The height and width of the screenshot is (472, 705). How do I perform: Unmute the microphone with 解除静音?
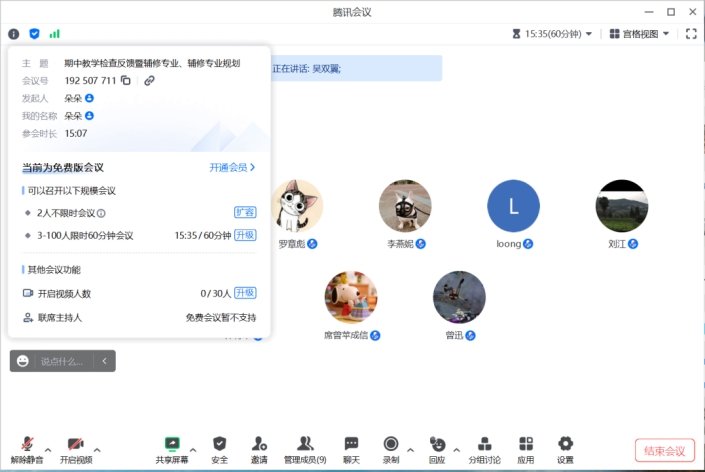[x=27, y=450]
